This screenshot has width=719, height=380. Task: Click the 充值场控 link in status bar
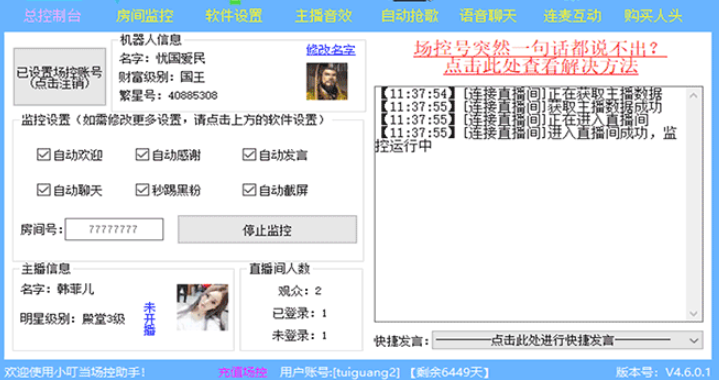(242, 372)
